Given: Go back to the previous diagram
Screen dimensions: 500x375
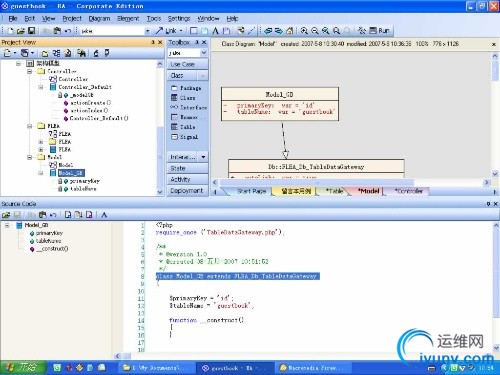Looking at the screenshot, I should 268,31.
